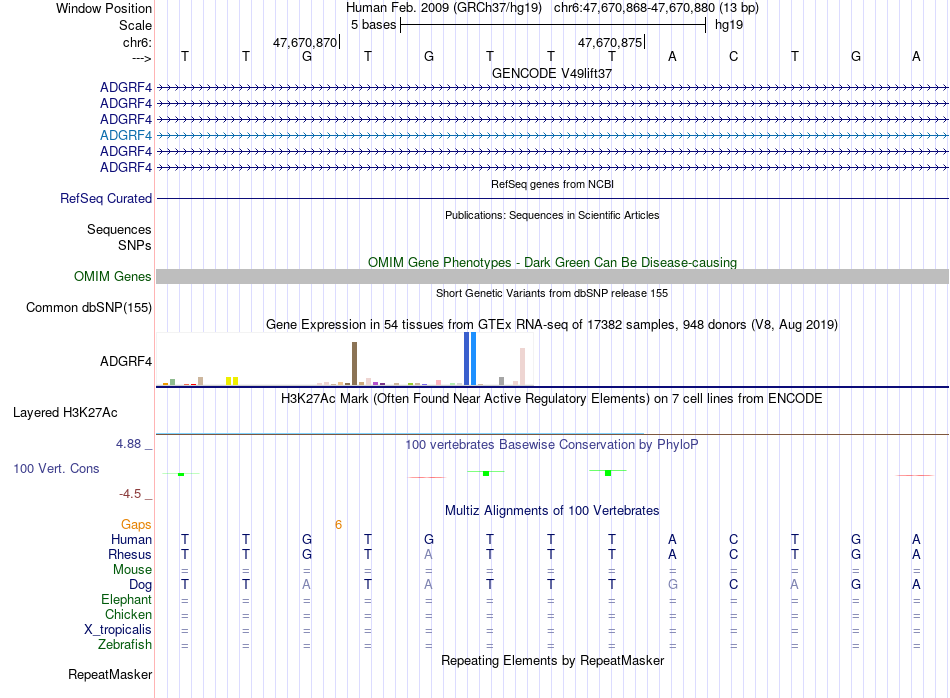The height and width of the screenshot is (698, 950).
Task: Click the 47,670,870 coordinate marker
Action: (x=305, y=42)
